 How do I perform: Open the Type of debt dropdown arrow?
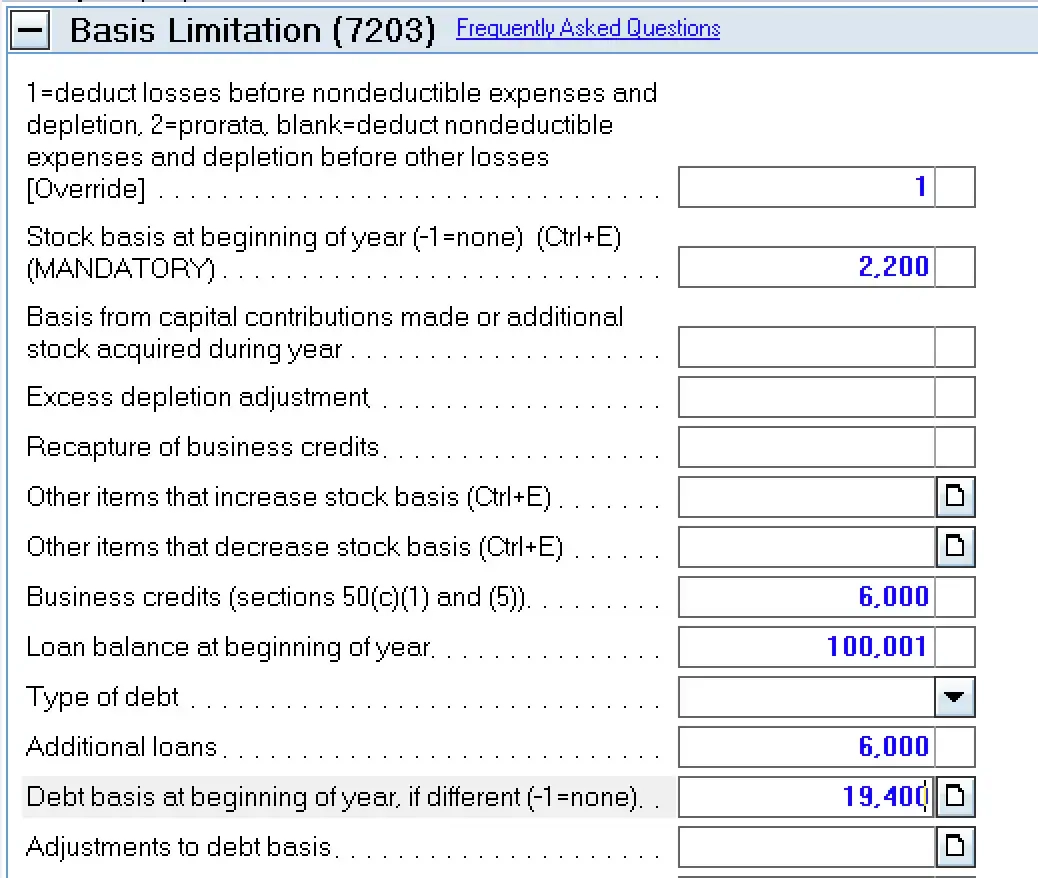(x=955, y=697)
